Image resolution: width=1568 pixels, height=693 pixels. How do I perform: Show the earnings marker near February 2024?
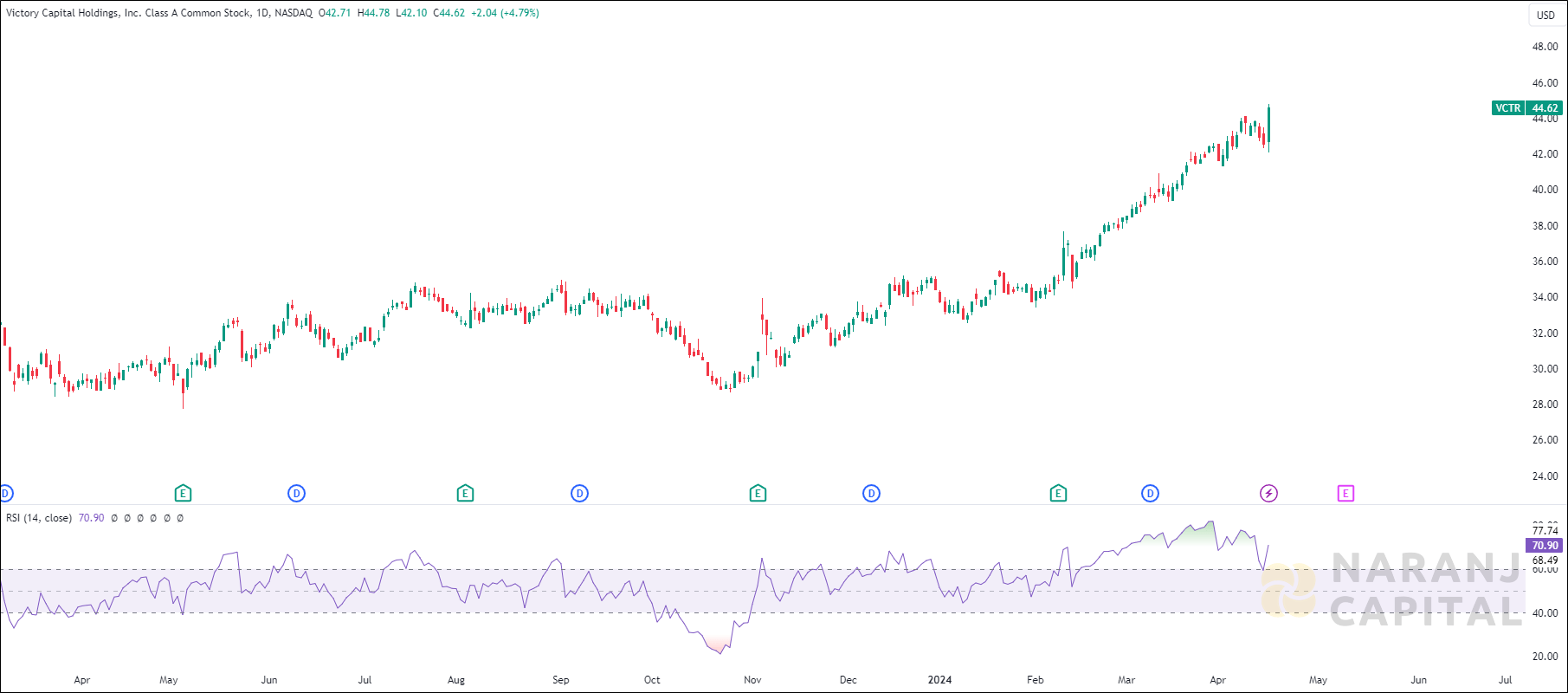pyautogui.click(x=1058, y=494)
